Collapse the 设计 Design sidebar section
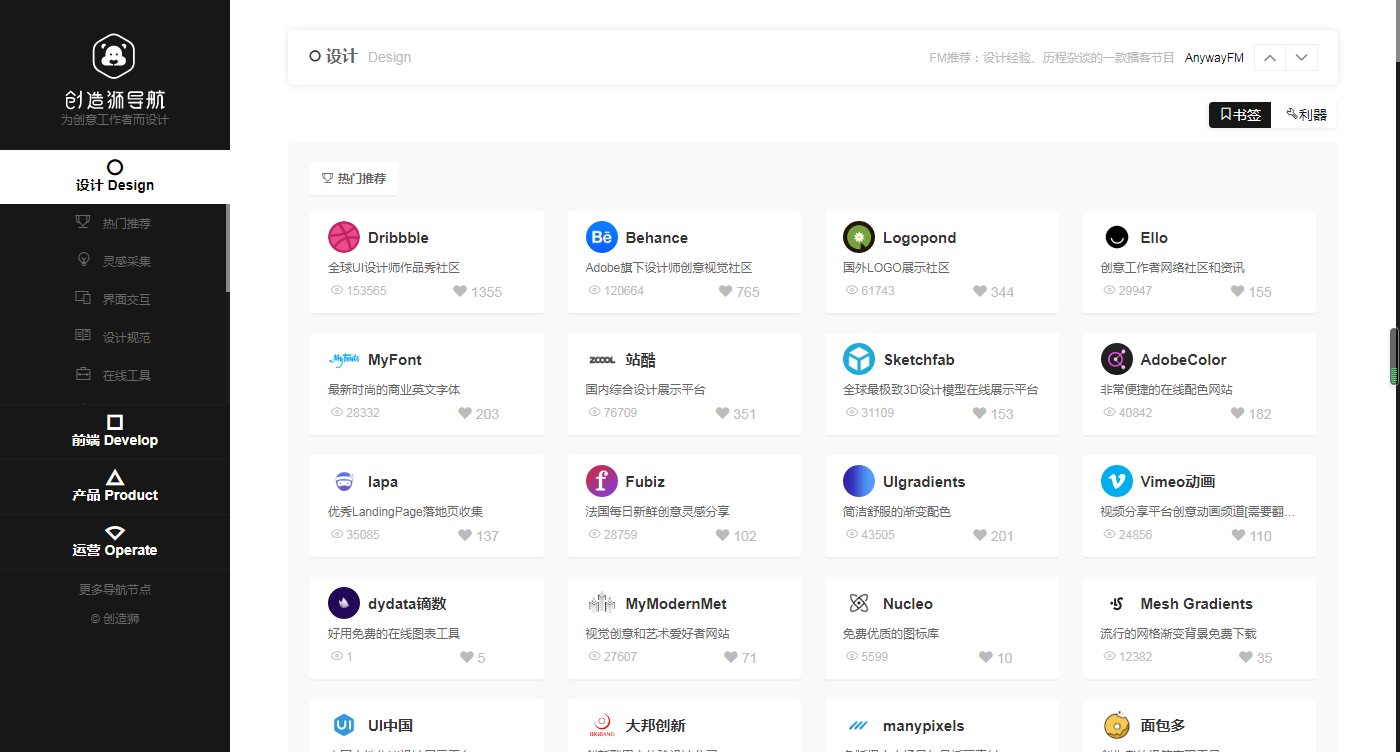The height and width of the screenshot is (752, 1400). pos(115,177)
